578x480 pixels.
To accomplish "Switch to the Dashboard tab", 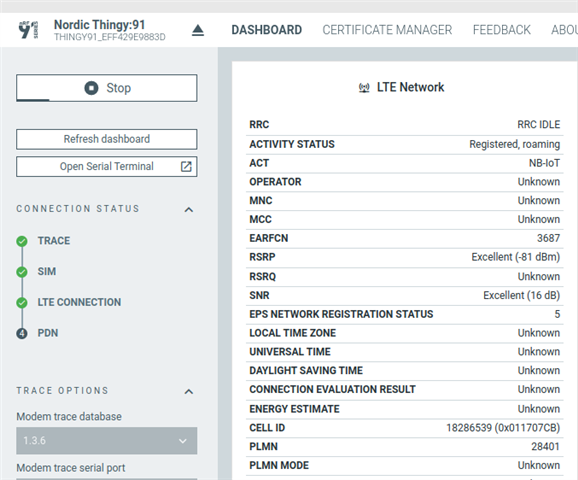I will [x=267, y=30].
